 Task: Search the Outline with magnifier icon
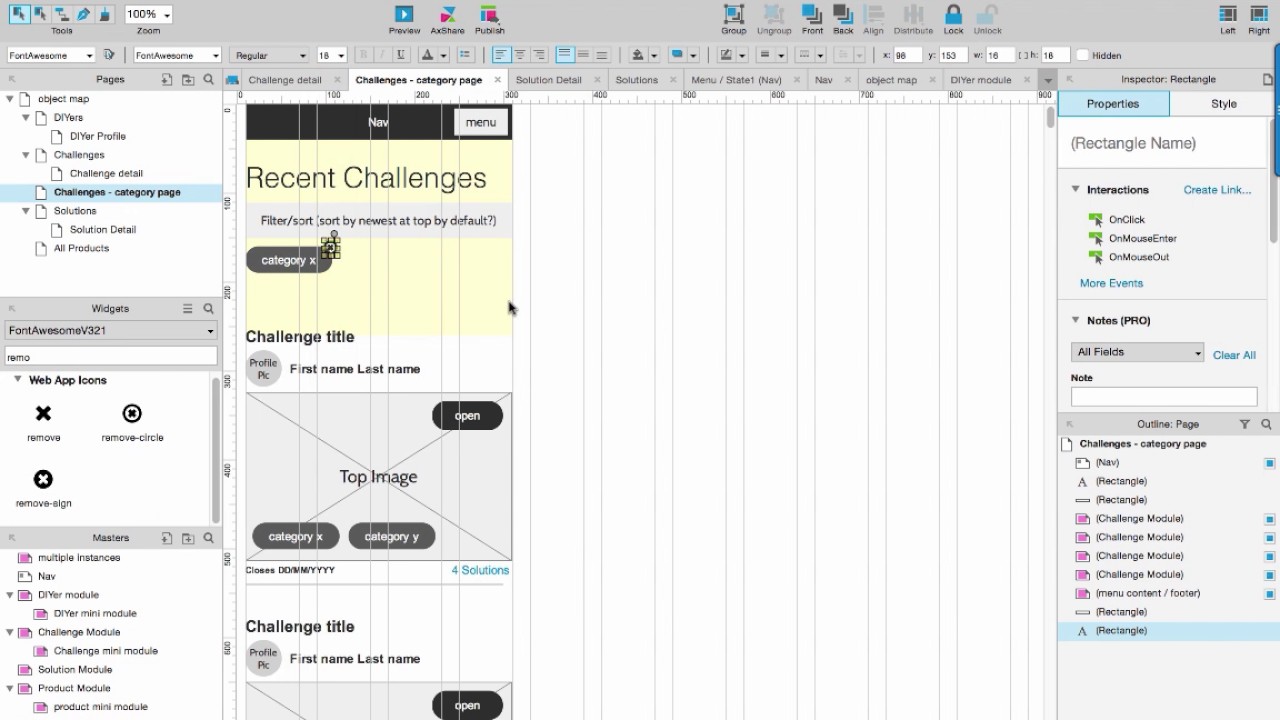tap(1266, 424)
